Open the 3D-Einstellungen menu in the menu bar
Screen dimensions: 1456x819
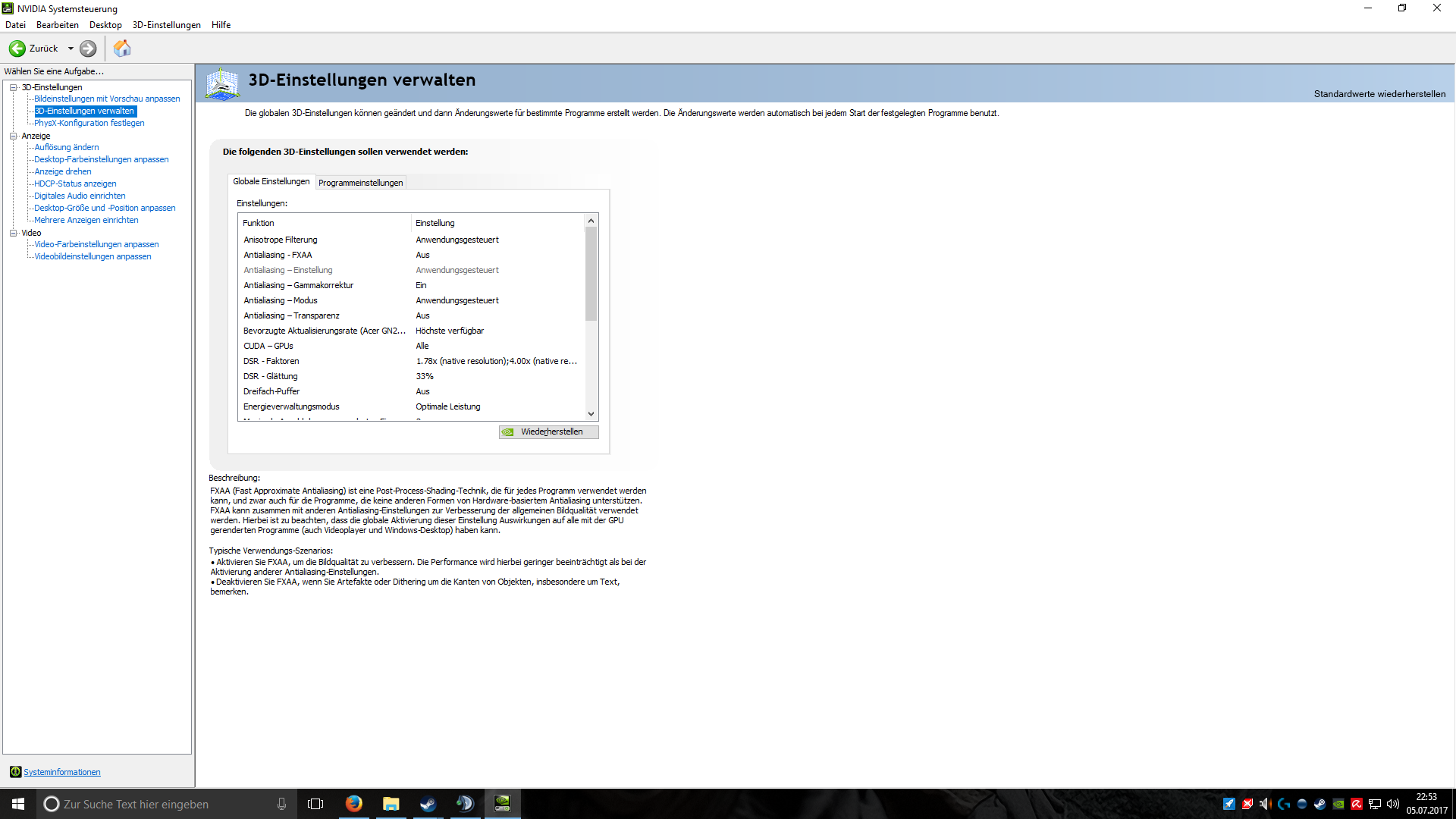[x=166, y=25]
